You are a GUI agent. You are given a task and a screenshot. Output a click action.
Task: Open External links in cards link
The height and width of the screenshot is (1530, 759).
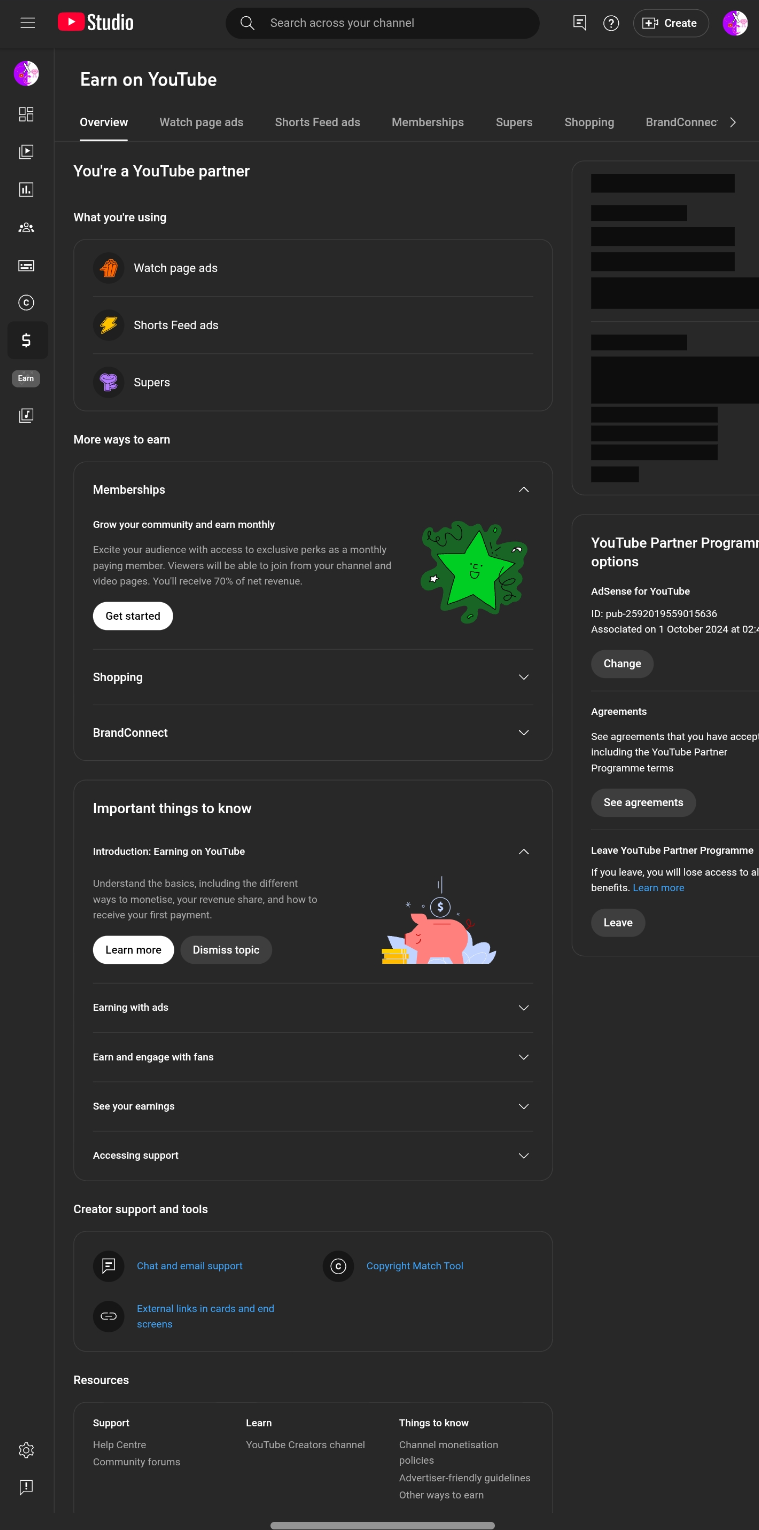(x=205, y=1316)
